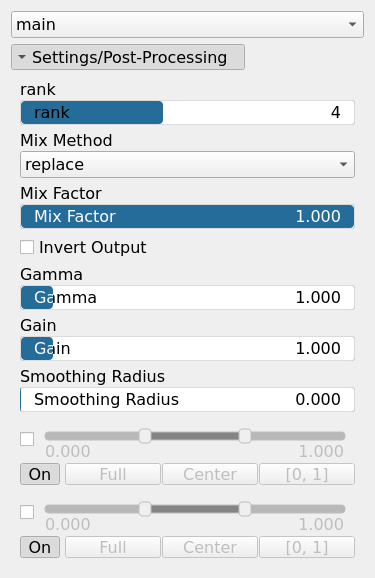Click the second On toggle button
Image resolution: width=375 pixels, height=578 pixels.
pyautogui.click(x=40, y=547)
